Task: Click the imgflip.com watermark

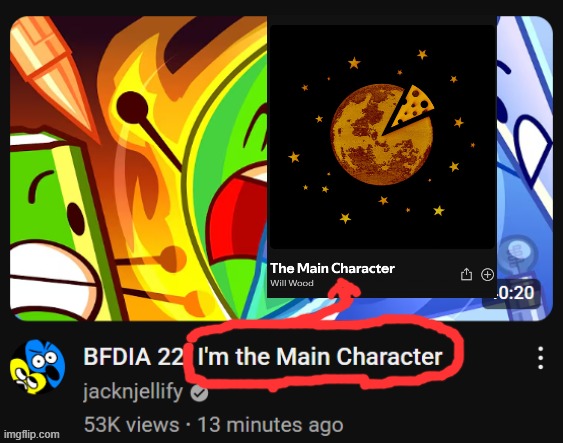Action: click(x=32, y=434)
